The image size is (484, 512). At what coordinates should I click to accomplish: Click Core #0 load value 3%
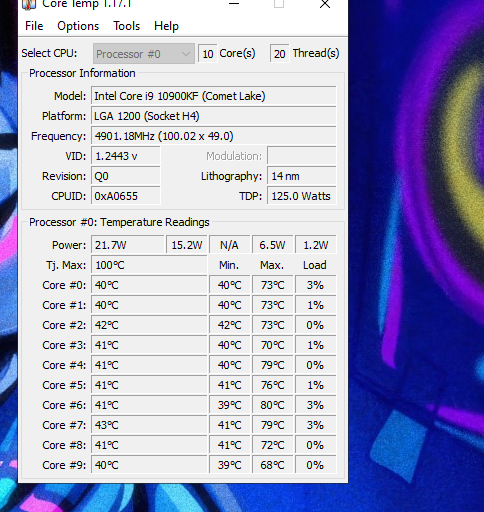click(315, 285)
